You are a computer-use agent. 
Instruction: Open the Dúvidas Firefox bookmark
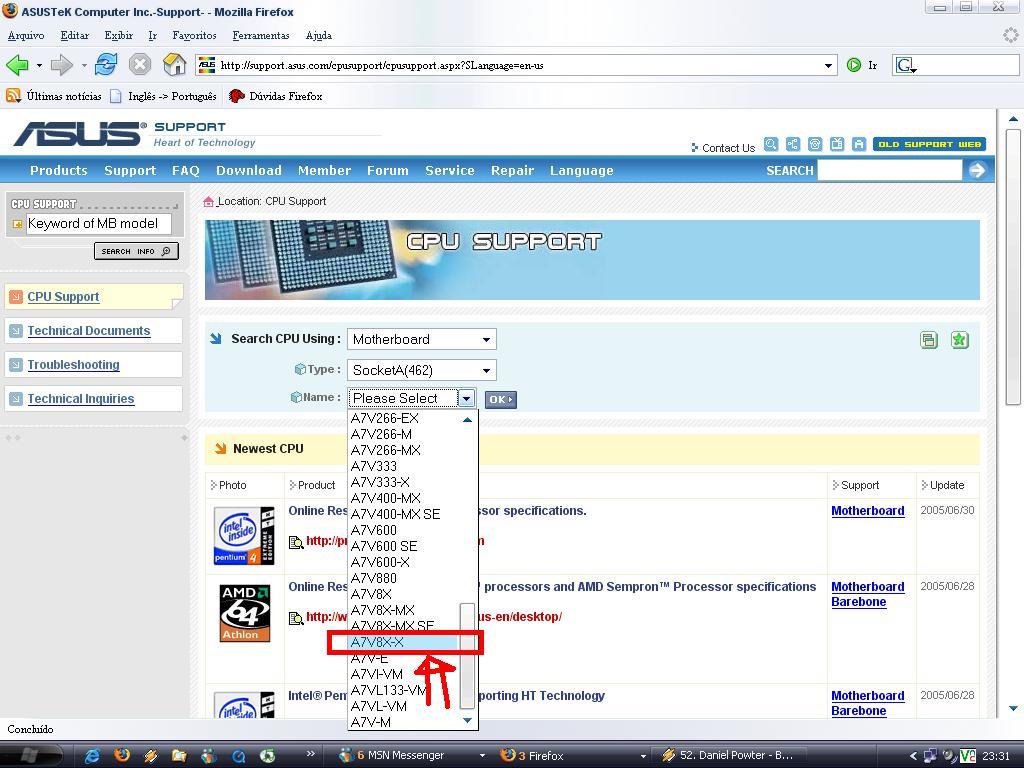point(276,96)
